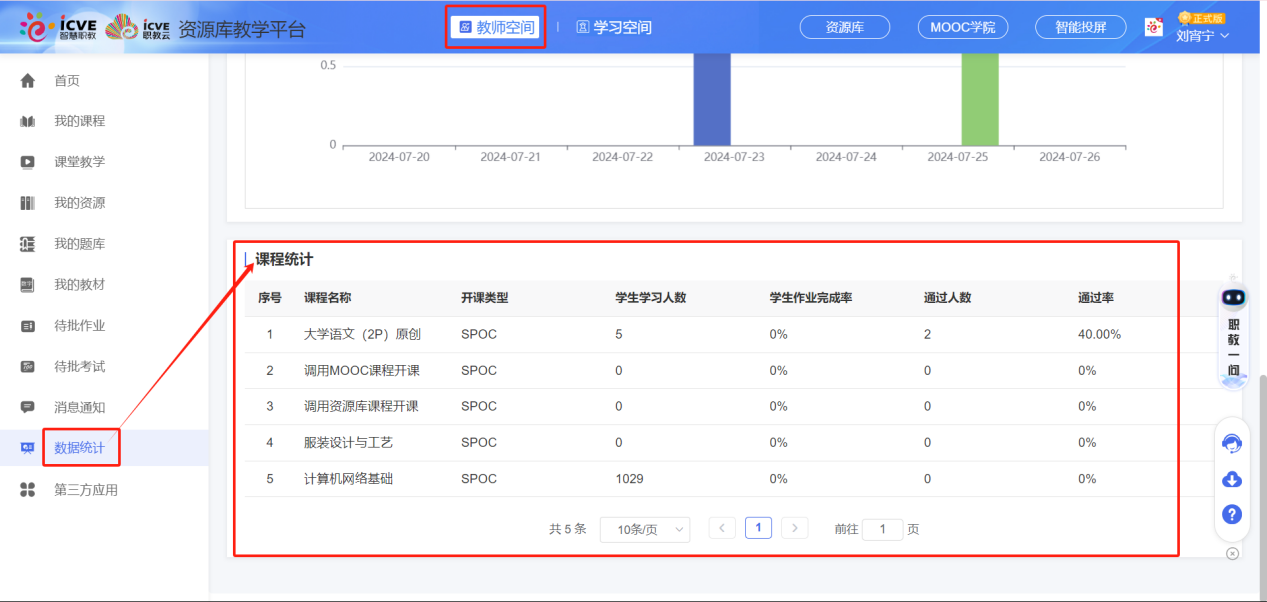This screenshot has width=1267, height=602.
Task: Go to next page arrow
Action: (794, 528)
